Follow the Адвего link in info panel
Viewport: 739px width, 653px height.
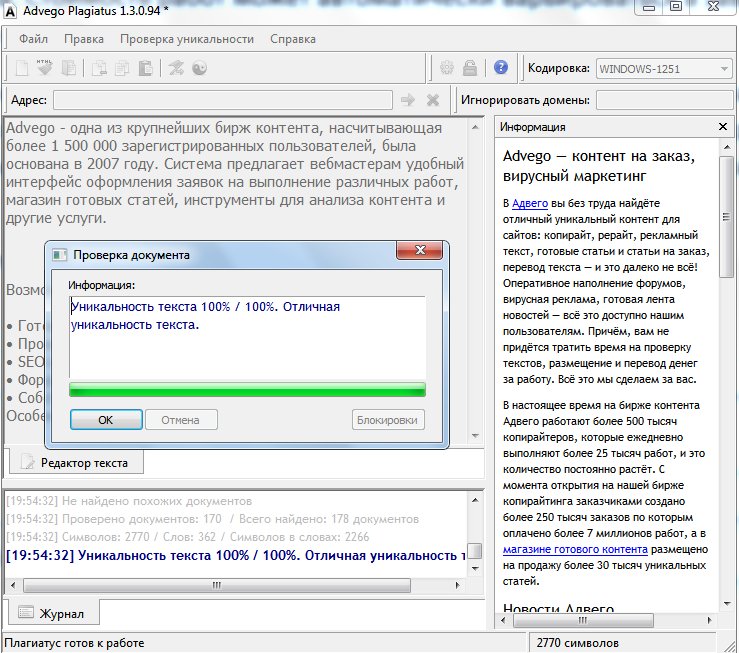point(530,204)
